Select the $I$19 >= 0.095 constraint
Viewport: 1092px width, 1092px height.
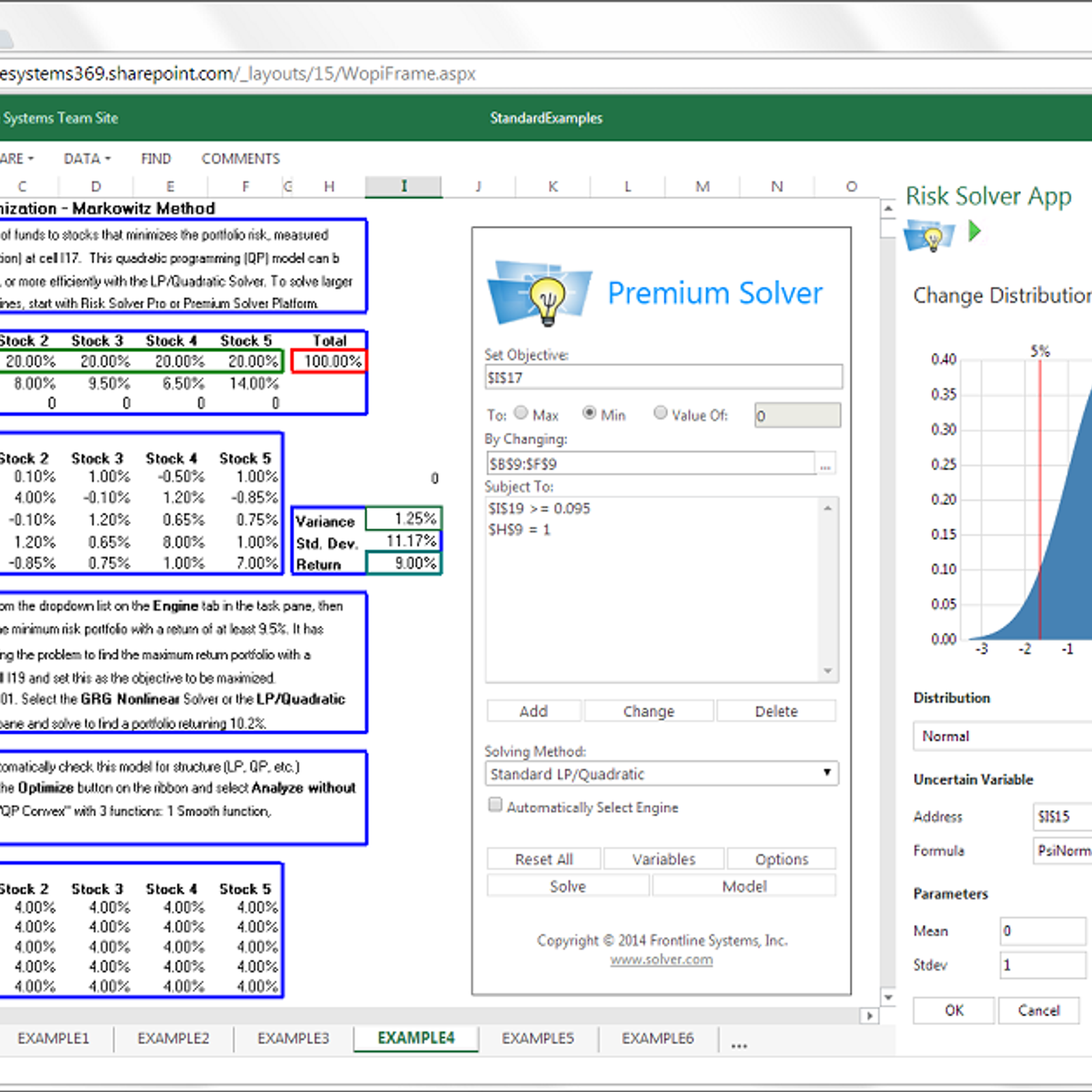click(539, 508)
